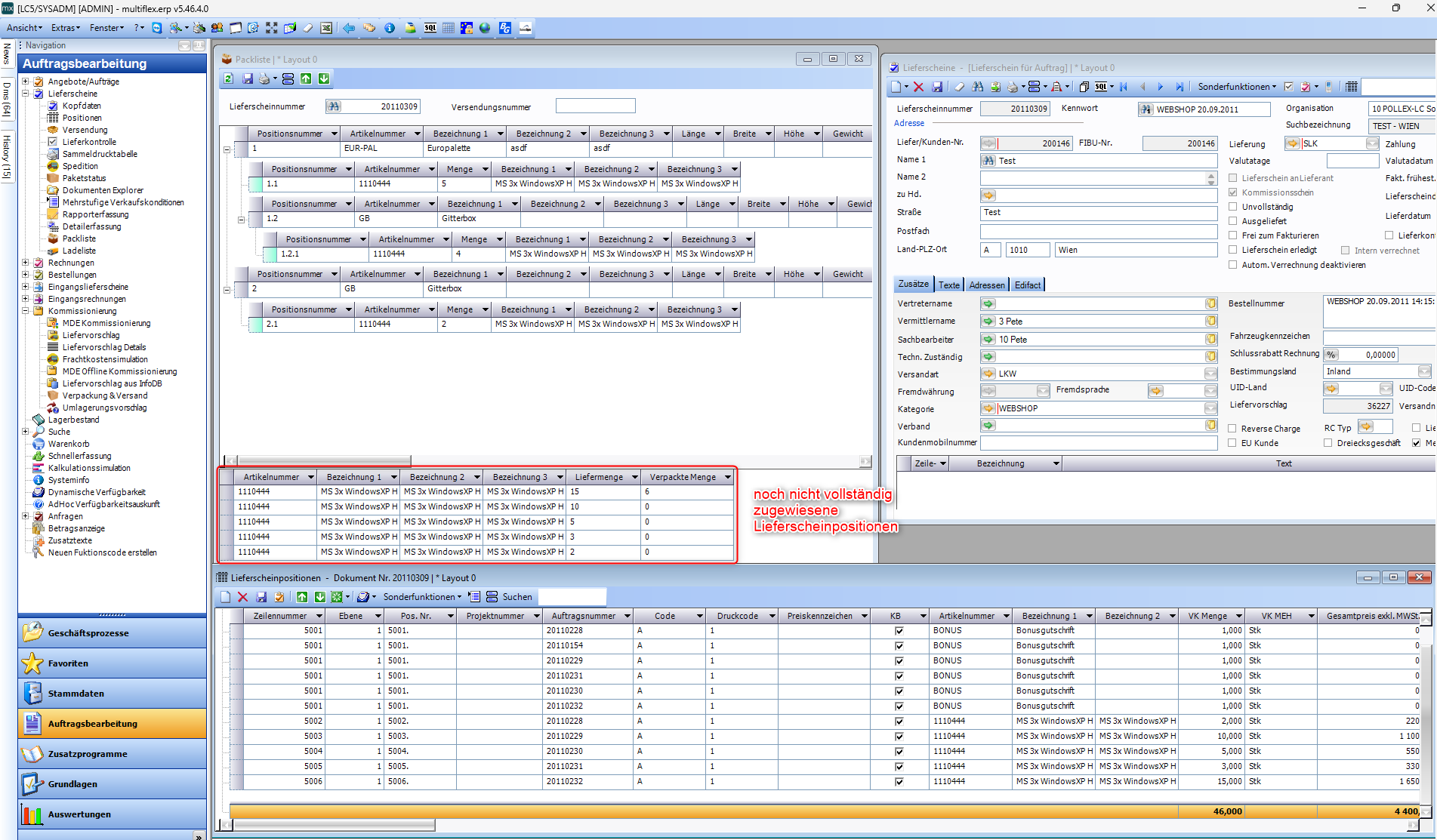Delete Lieferschein using the red X icon

pyautogui.click(x=918, y=87)
